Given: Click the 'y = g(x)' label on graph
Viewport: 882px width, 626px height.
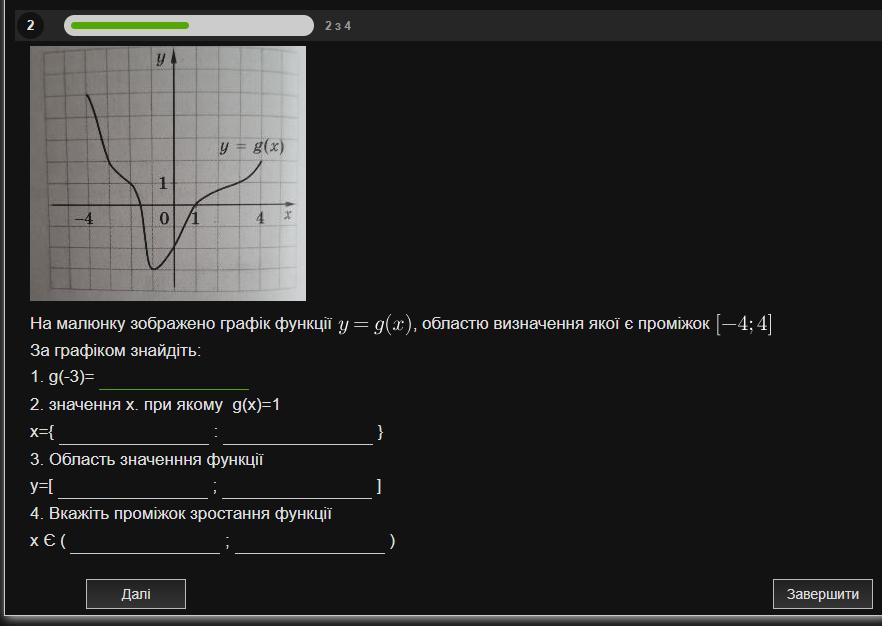Looking at the screenshot, I should pos(252,147).
